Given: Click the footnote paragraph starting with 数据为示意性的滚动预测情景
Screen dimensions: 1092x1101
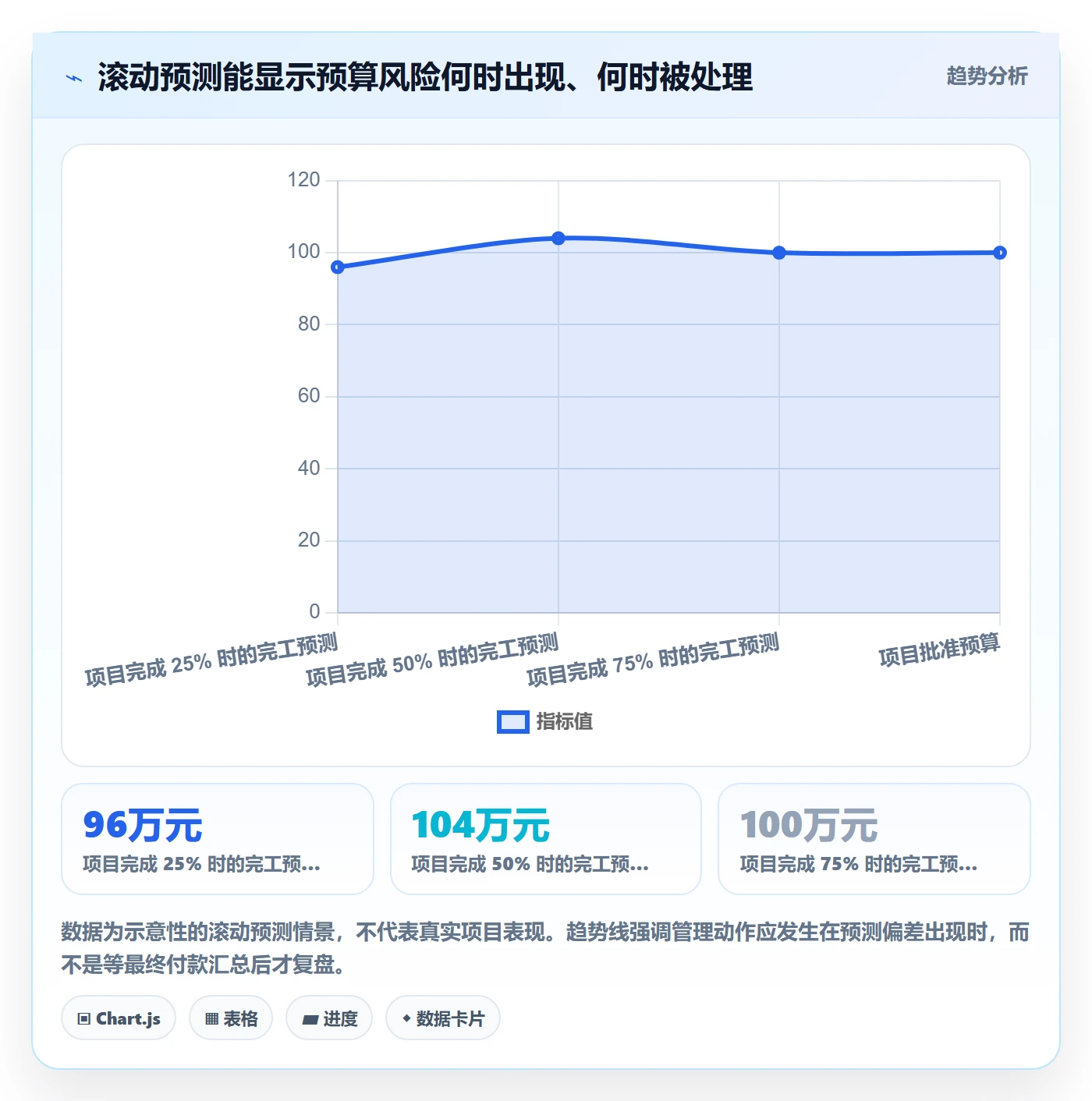Looking at the screenshot, I should click(545, 948).
